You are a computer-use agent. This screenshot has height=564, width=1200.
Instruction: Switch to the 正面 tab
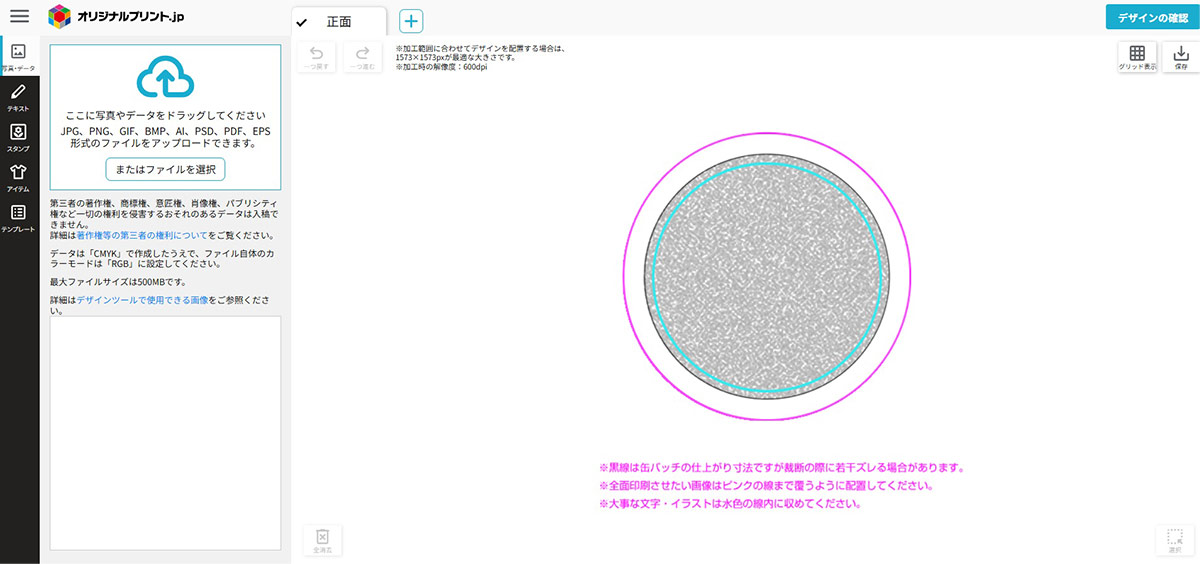(338, 22)
